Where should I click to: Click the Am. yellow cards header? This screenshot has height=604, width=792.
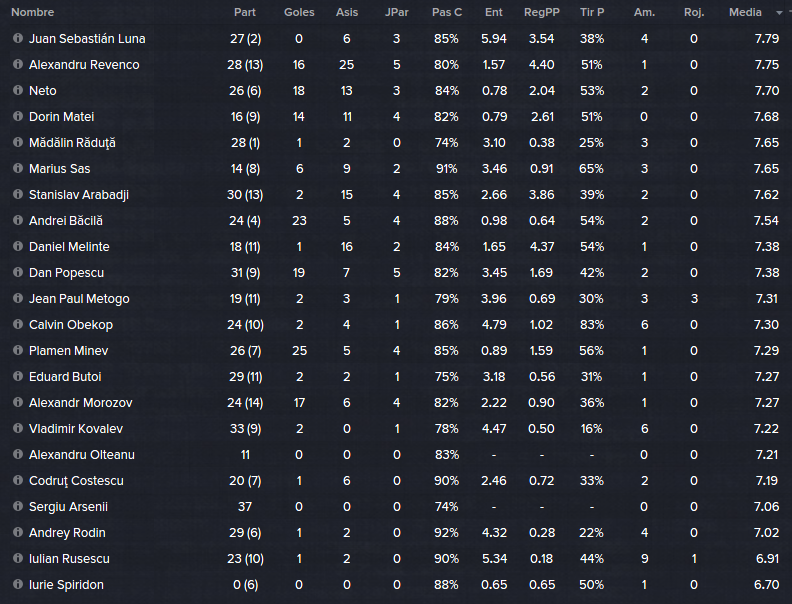coord(644,13)
